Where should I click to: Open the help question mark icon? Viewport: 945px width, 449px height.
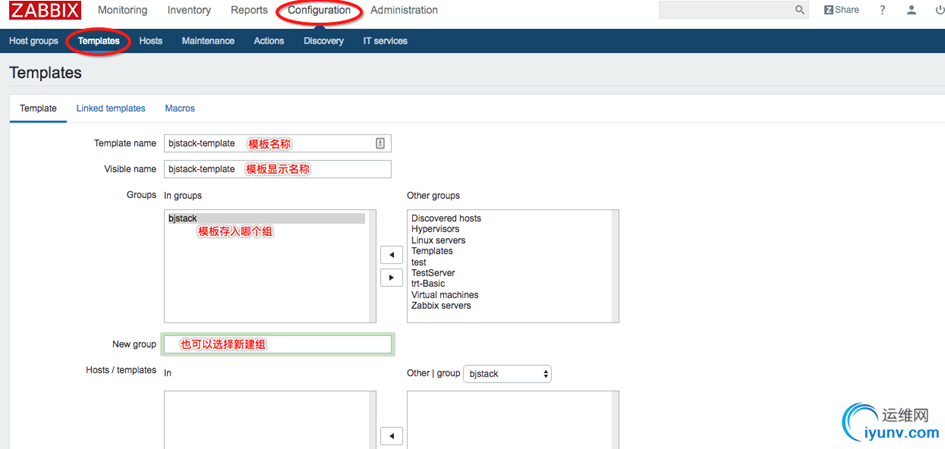[882, 10]
